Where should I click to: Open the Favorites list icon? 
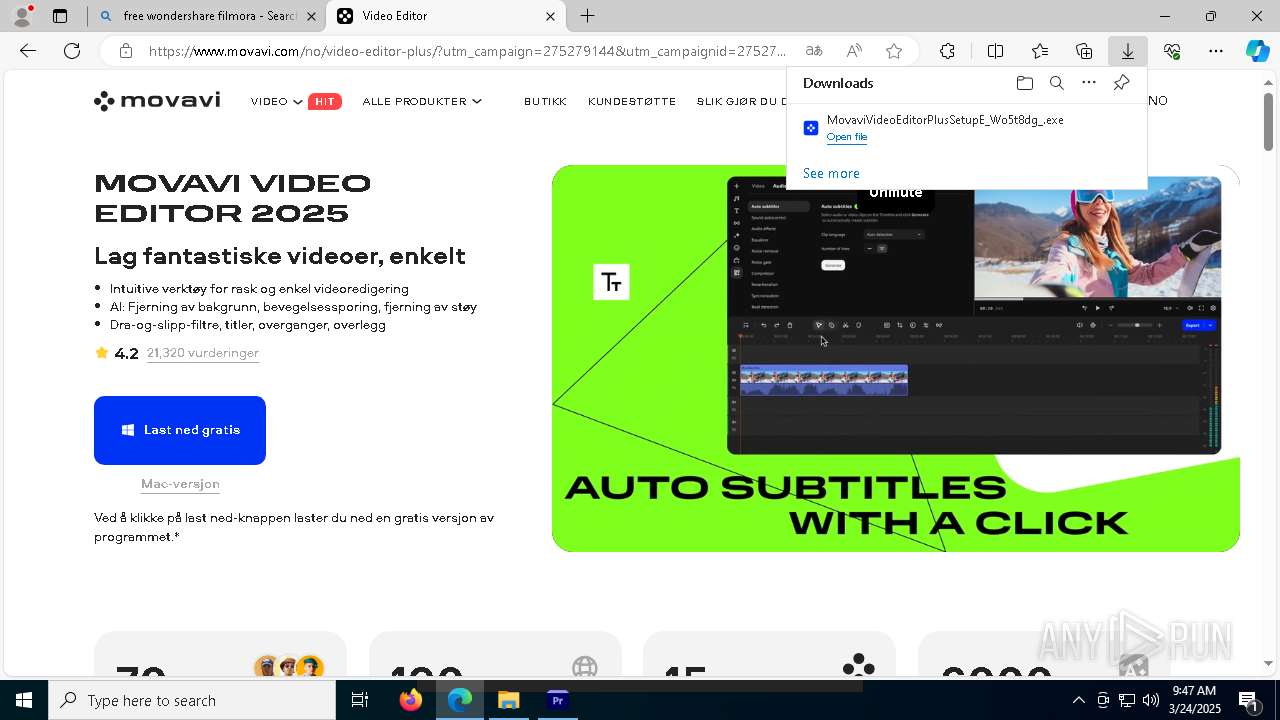1040,51
